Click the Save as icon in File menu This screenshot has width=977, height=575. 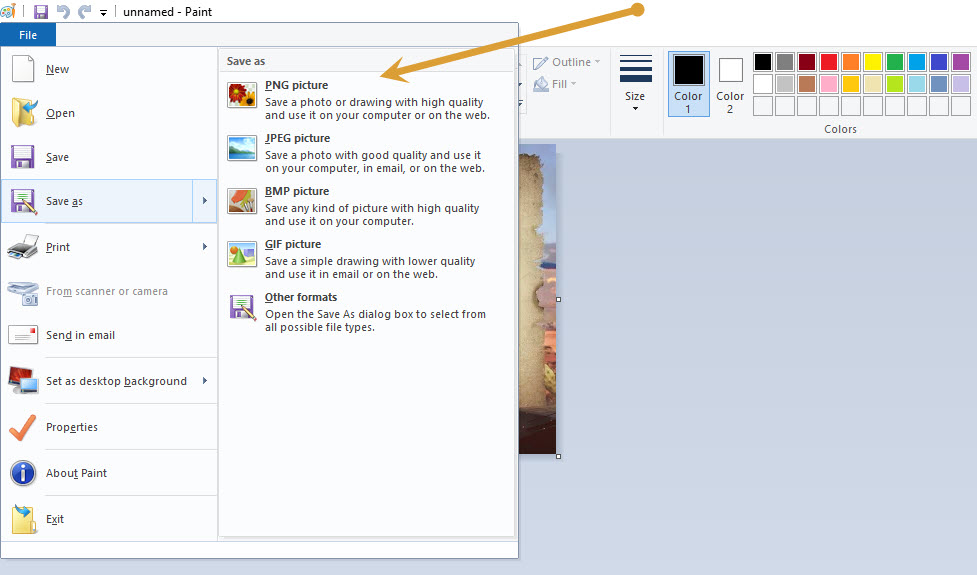click(24, 202)
